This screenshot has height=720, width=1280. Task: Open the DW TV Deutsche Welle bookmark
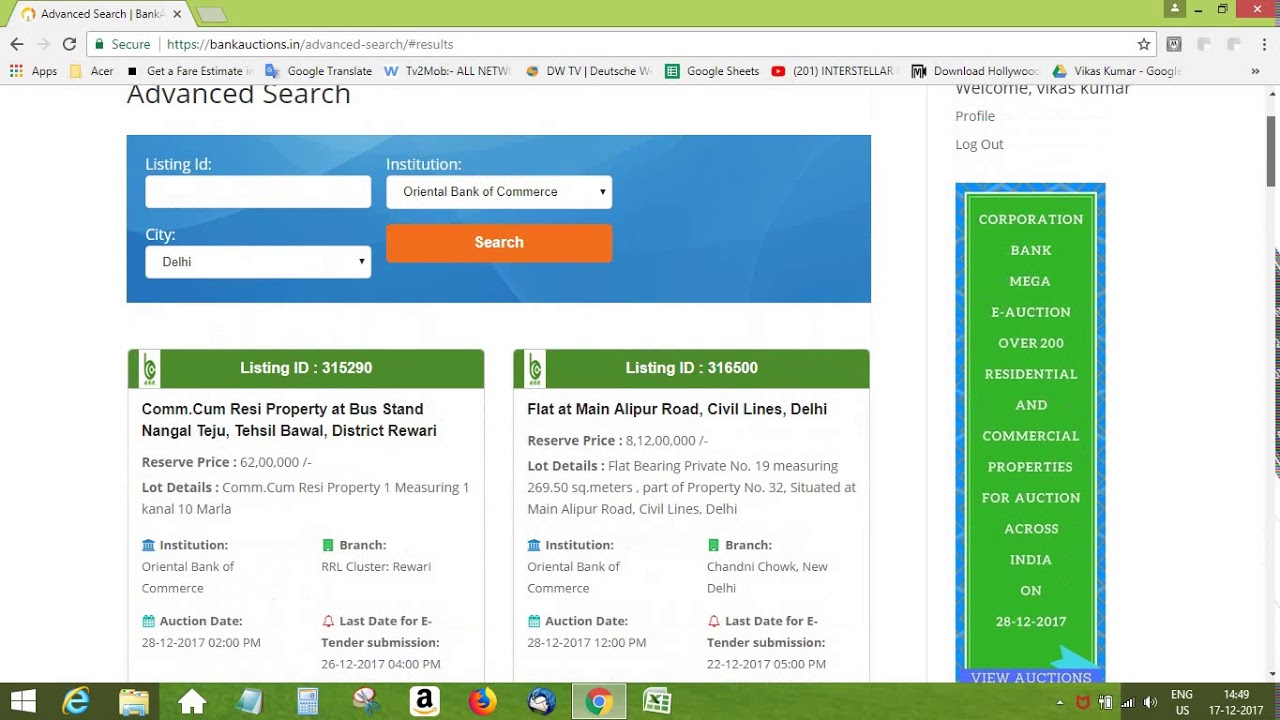tap(589, 71)
